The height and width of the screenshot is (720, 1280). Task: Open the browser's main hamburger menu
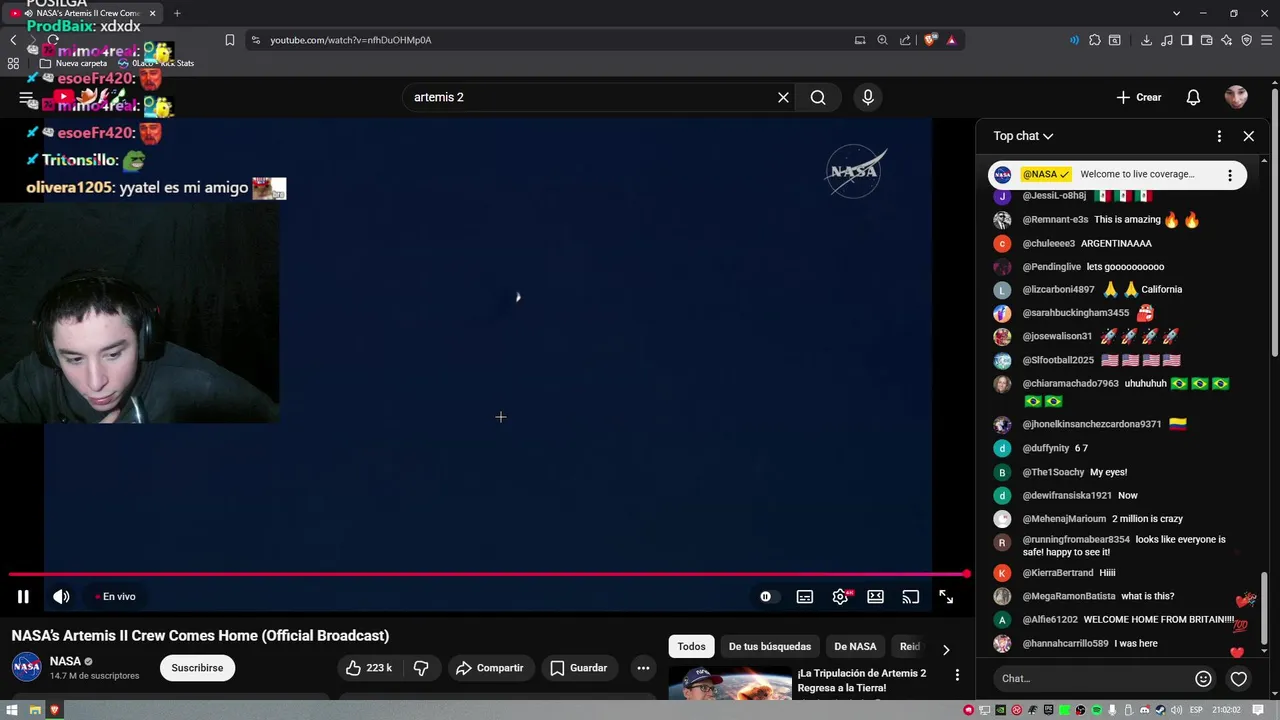1267,40
